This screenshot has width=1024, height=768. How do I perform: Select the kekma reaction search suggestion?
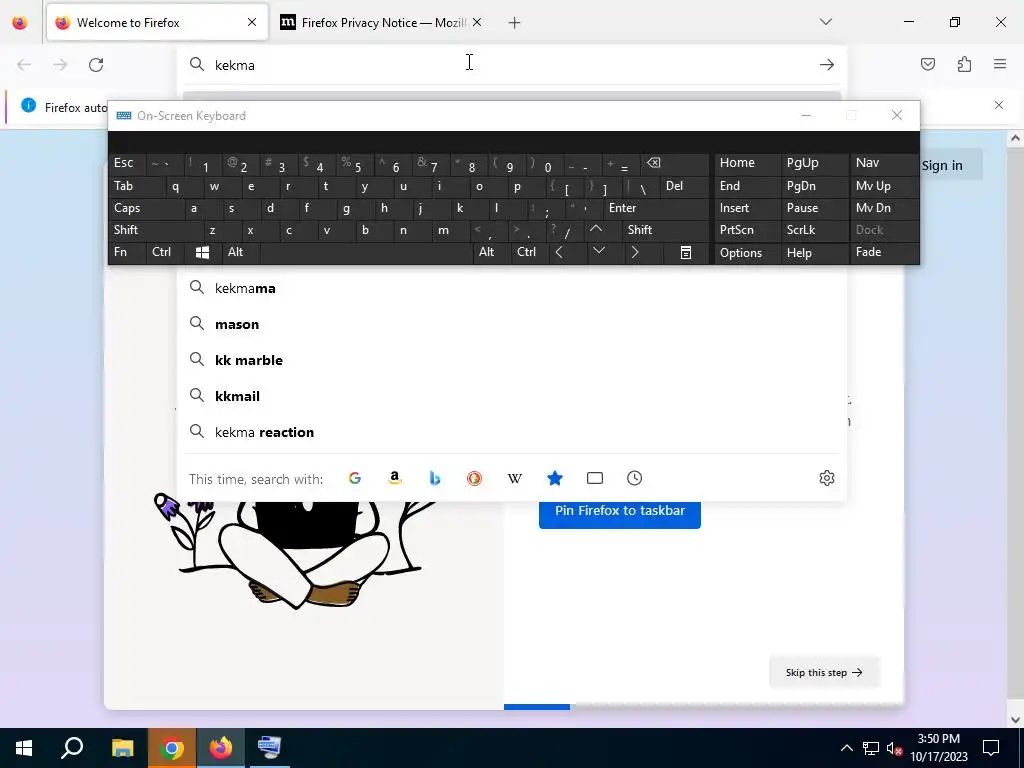(x=512, y=432)
